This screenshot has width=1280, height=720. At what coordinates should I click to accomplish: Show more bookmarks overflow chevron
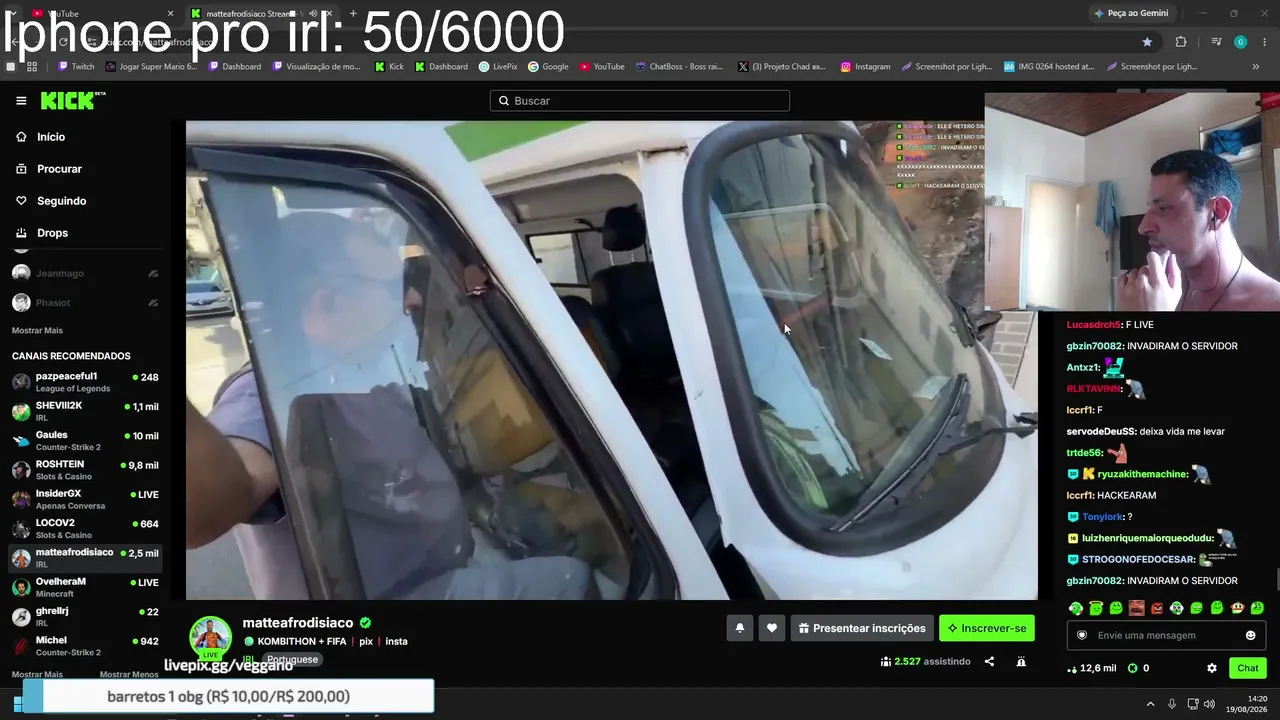click(x=1256, y=66)
